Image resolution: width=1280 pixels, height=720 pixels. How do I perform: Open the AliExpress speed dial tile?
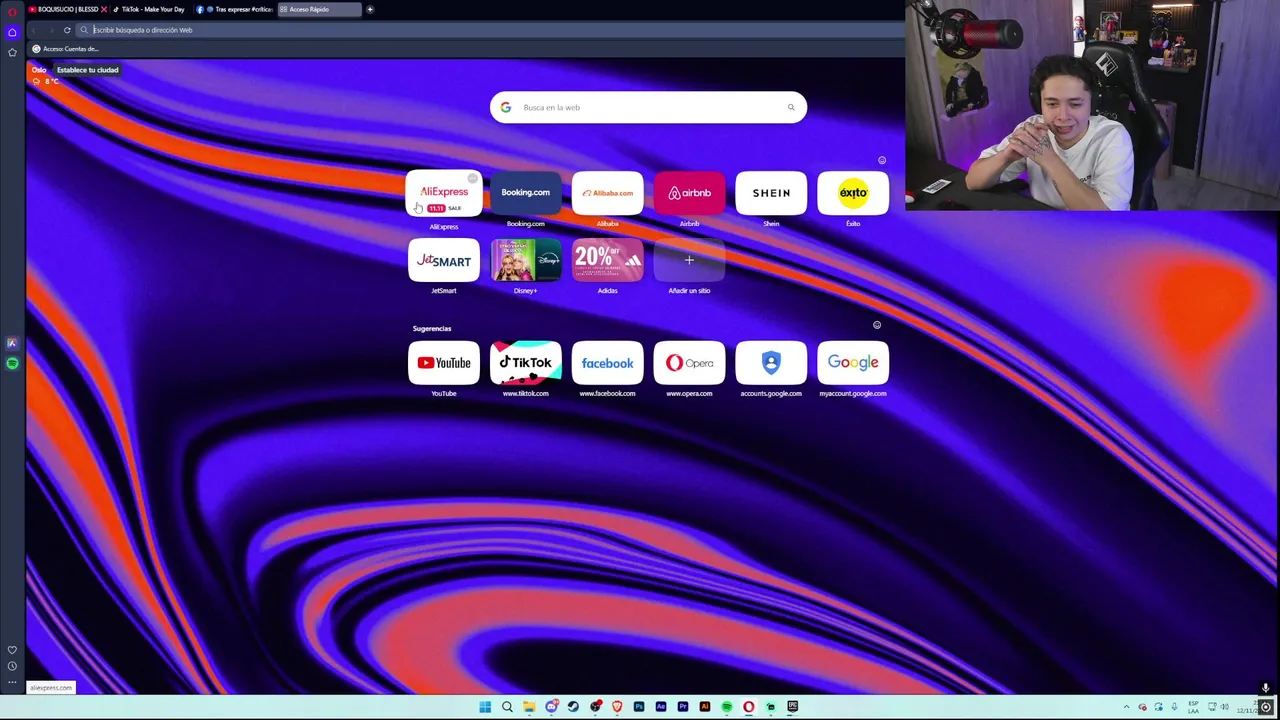tap(444, 193)
